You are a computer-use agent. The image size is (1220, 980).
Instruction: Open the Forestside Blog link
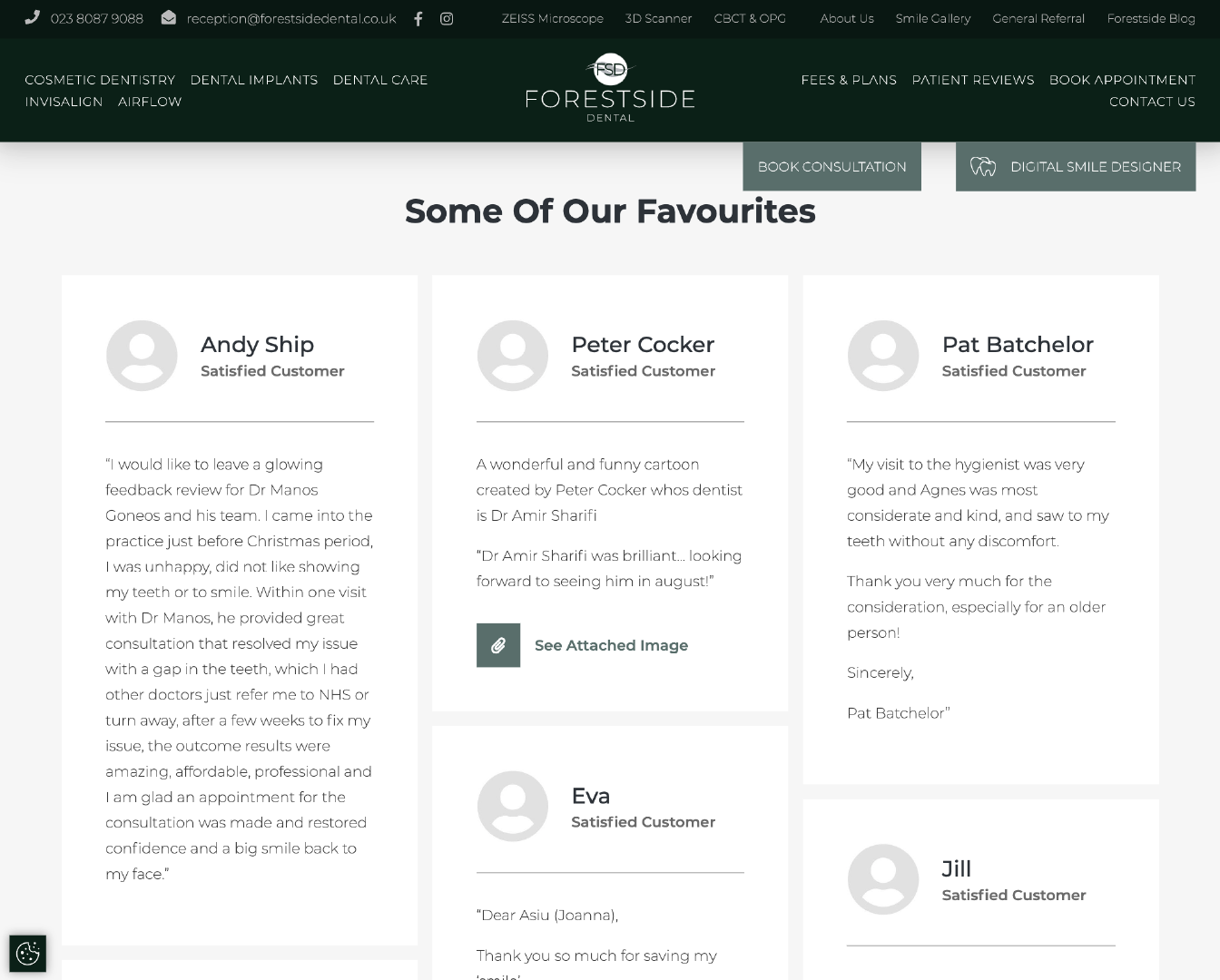[1150, 18]
